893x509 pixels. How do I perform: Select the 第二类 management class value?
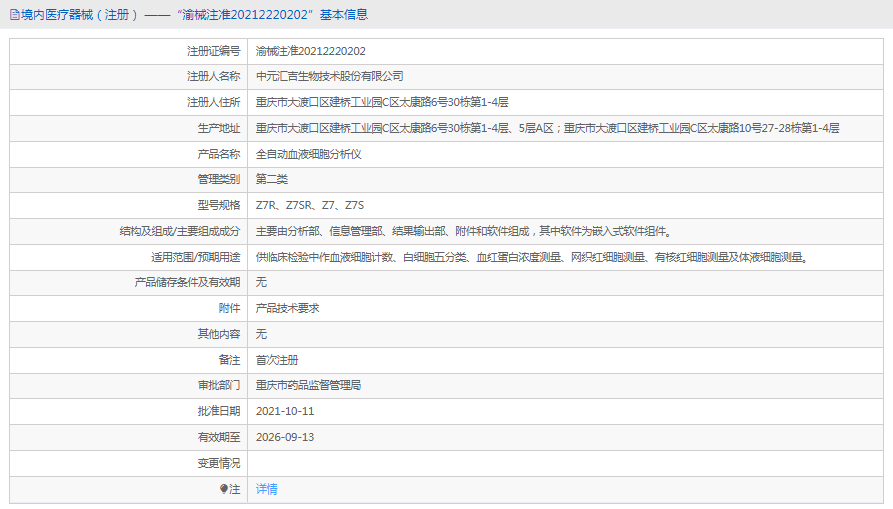pos(272,179)
